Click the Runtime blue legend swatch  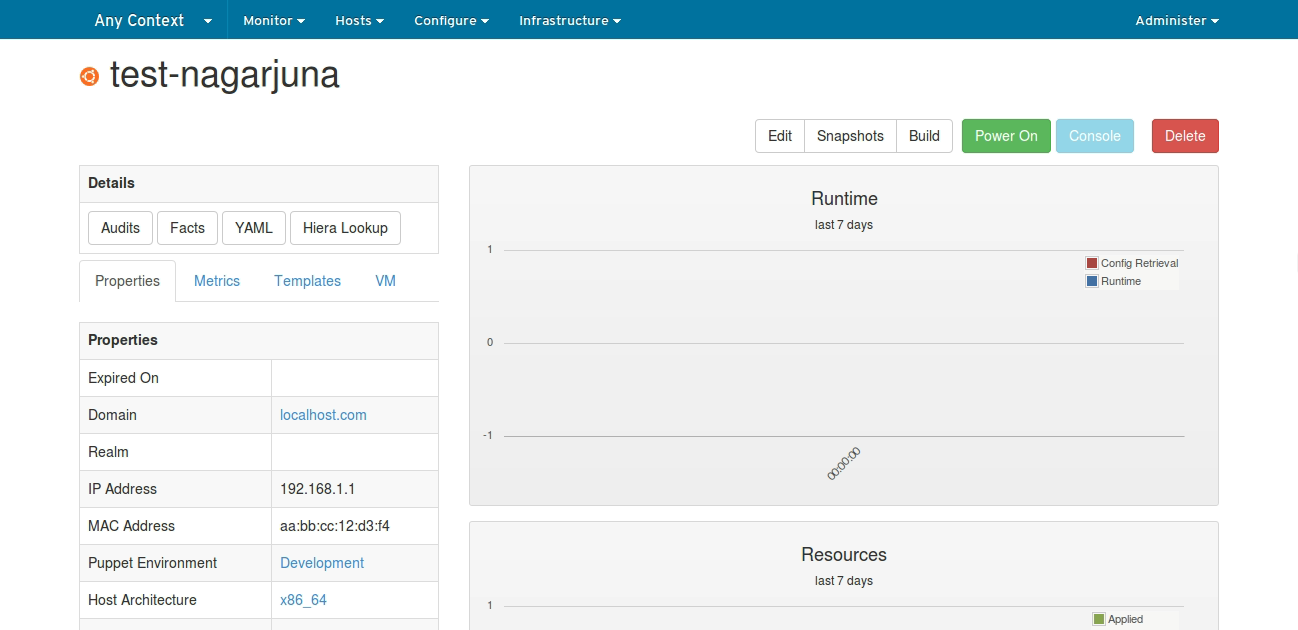[x=1092, y=281]
